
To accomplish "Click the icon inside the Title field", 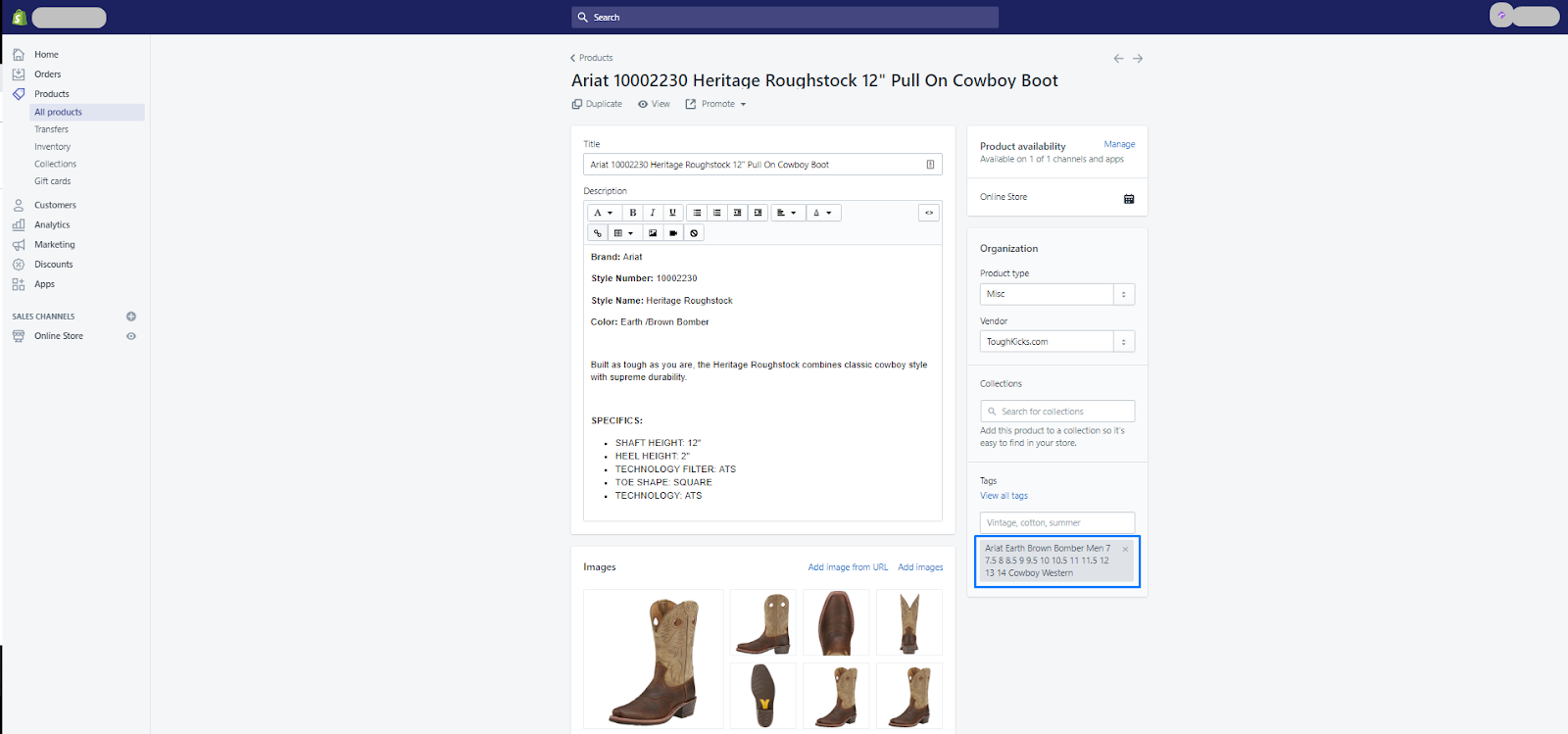I will [930, 165].
